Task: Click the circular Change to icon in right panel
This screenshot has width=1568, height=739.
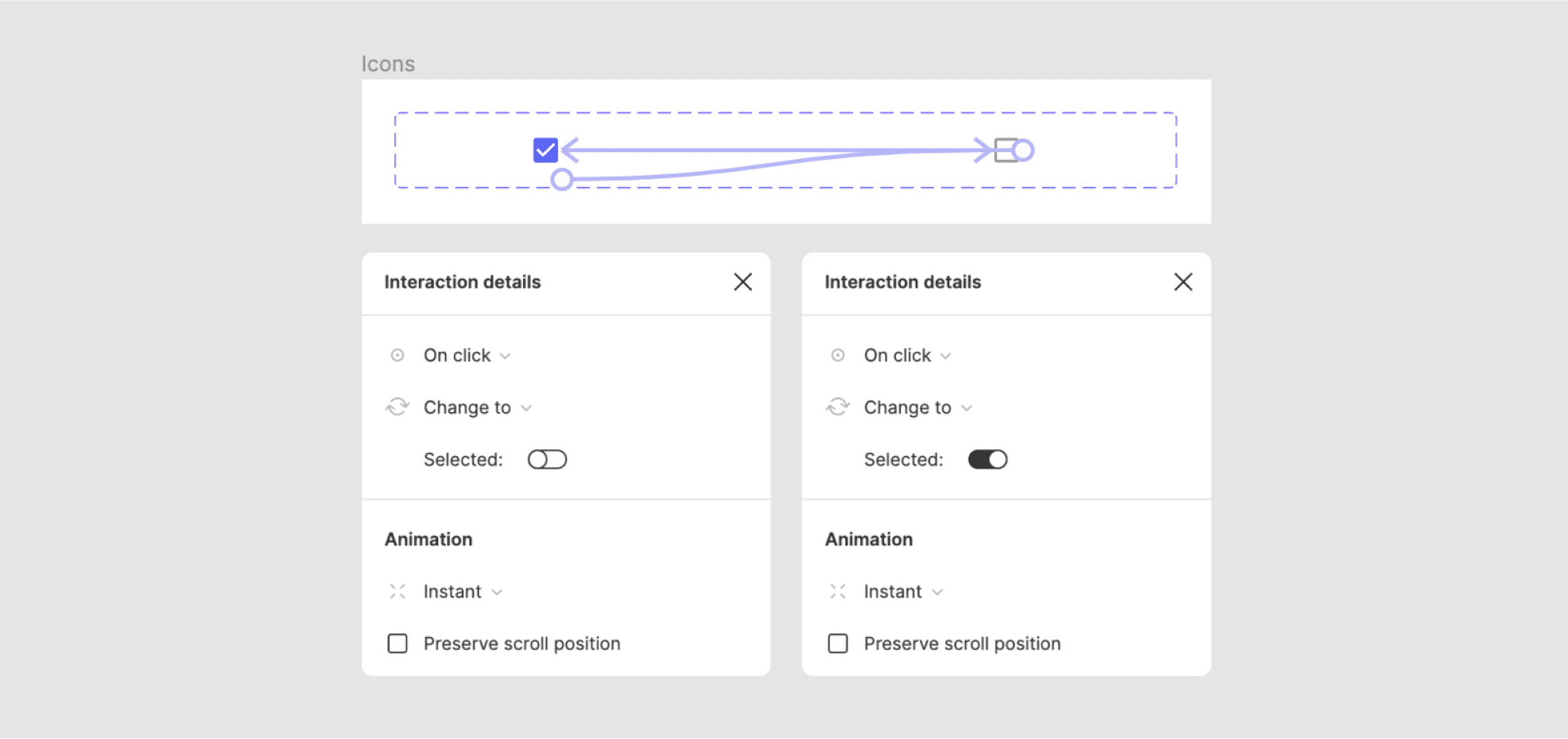Action: tap(838, 407)
